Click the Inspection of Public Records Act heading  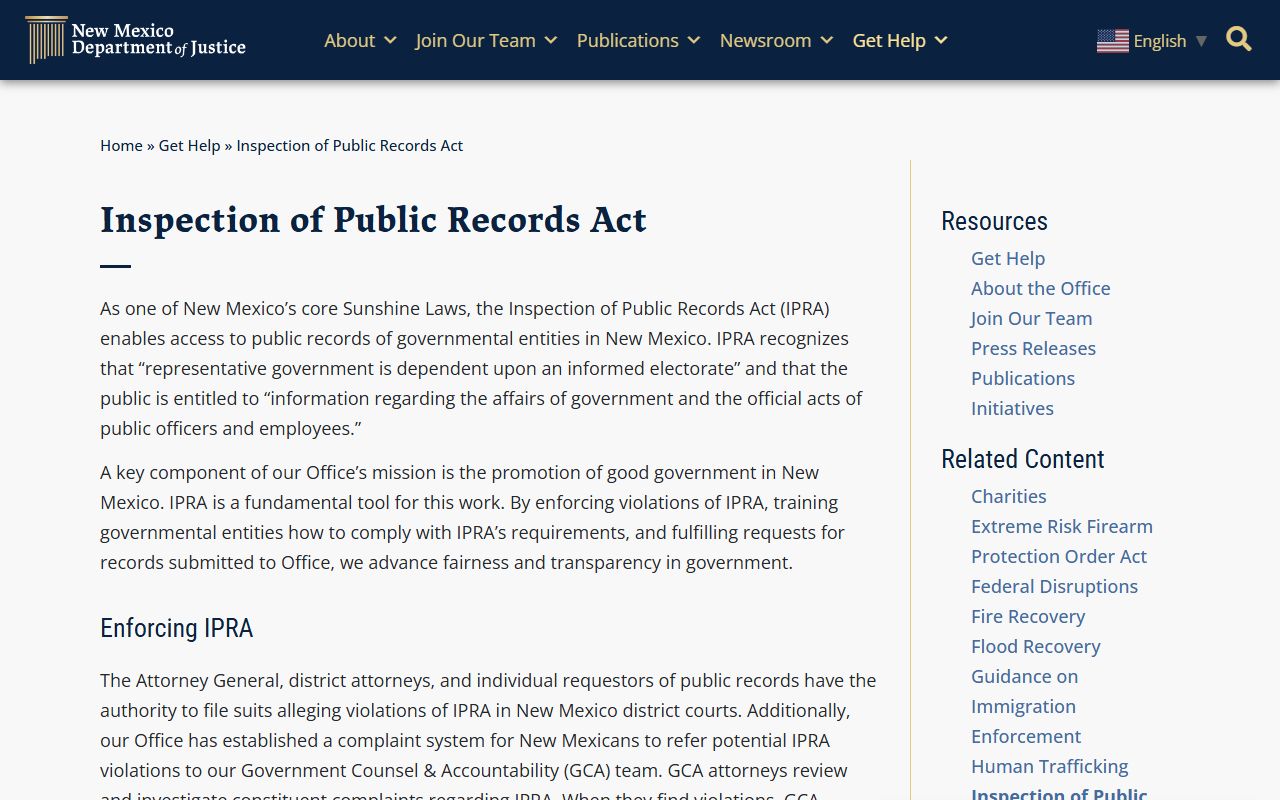click(x=373, y=220)
